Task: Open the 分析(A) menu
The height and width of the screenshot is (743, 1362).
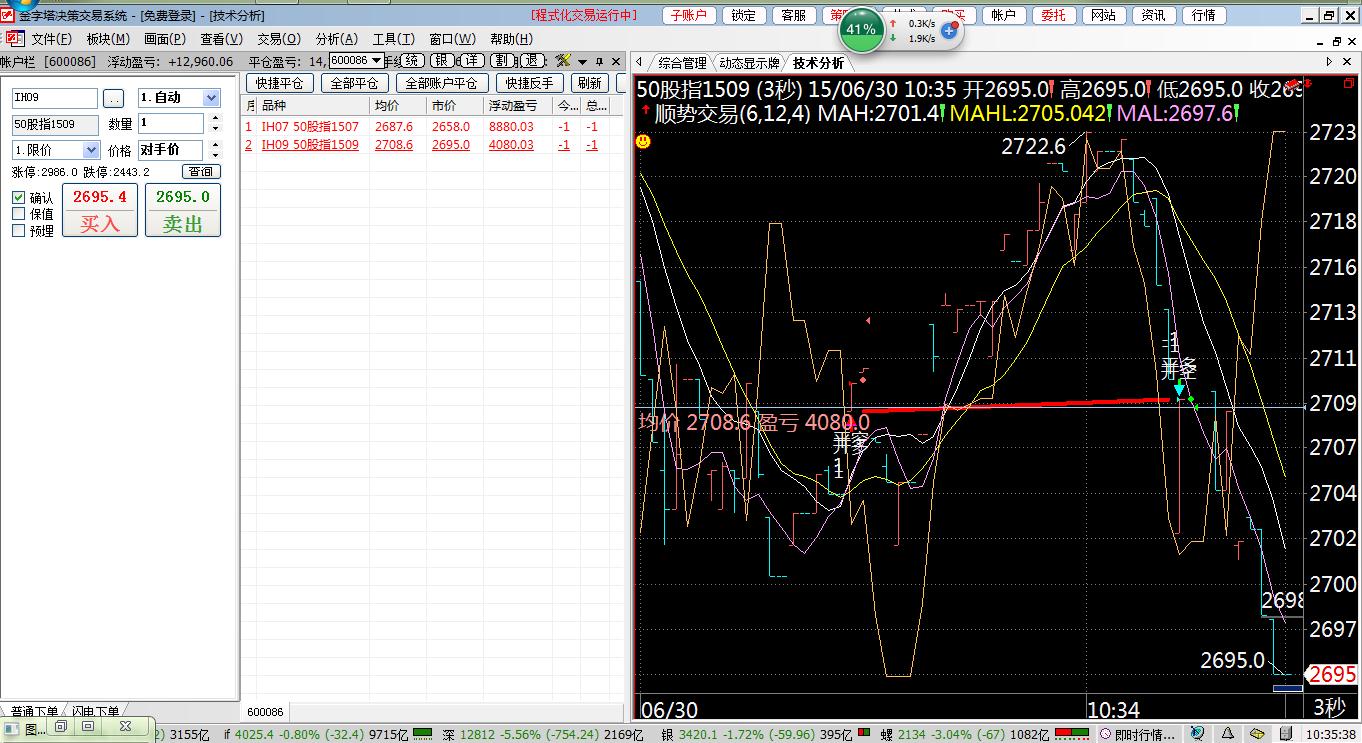Action: click(x=336, y=39)
